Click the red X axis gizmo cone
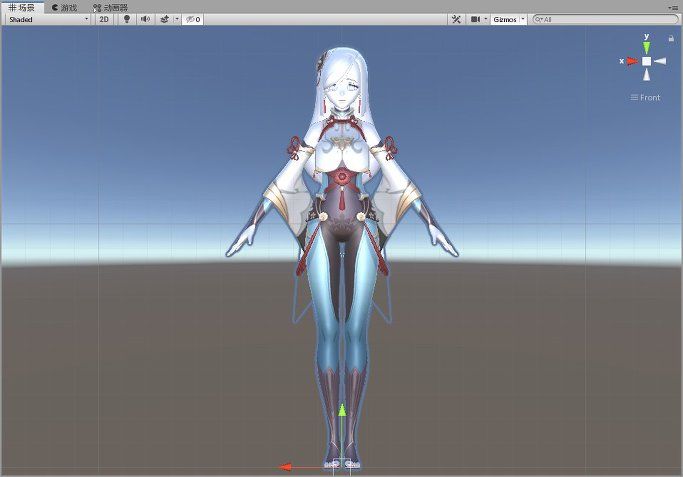The image size is (683, 477). click(632, 61)
